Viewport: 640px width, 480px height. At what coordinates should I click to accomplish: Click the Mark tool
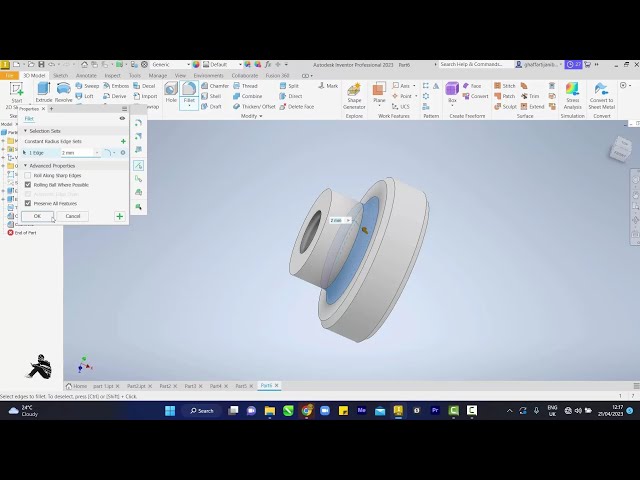328,86
